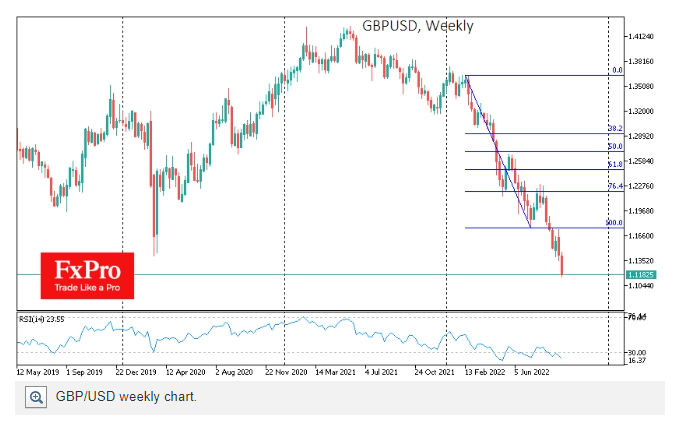Click the 'GBP/USD weekly chart.' caption
The width and height of the screenshot is (674, 425).
point(126,396)
